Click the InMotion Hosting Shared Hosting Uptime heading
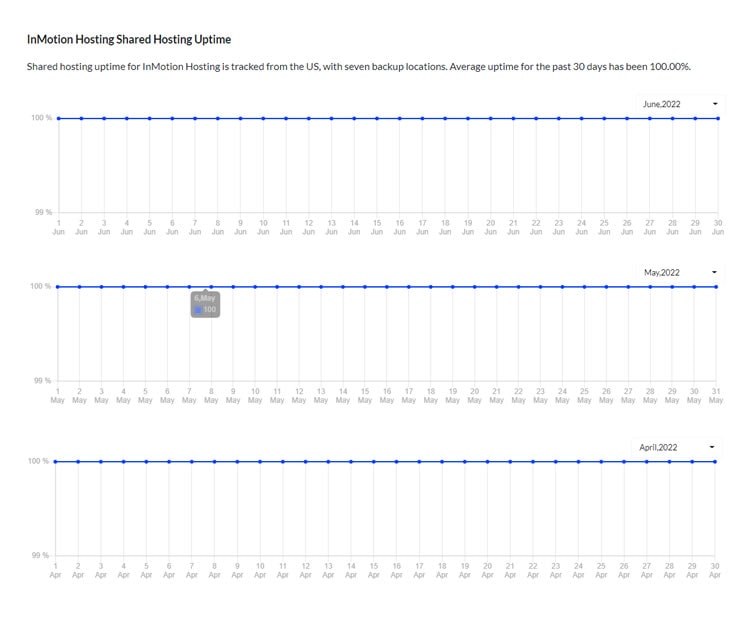The width and height of the screenshot is (750, 620). pos(129,39)
